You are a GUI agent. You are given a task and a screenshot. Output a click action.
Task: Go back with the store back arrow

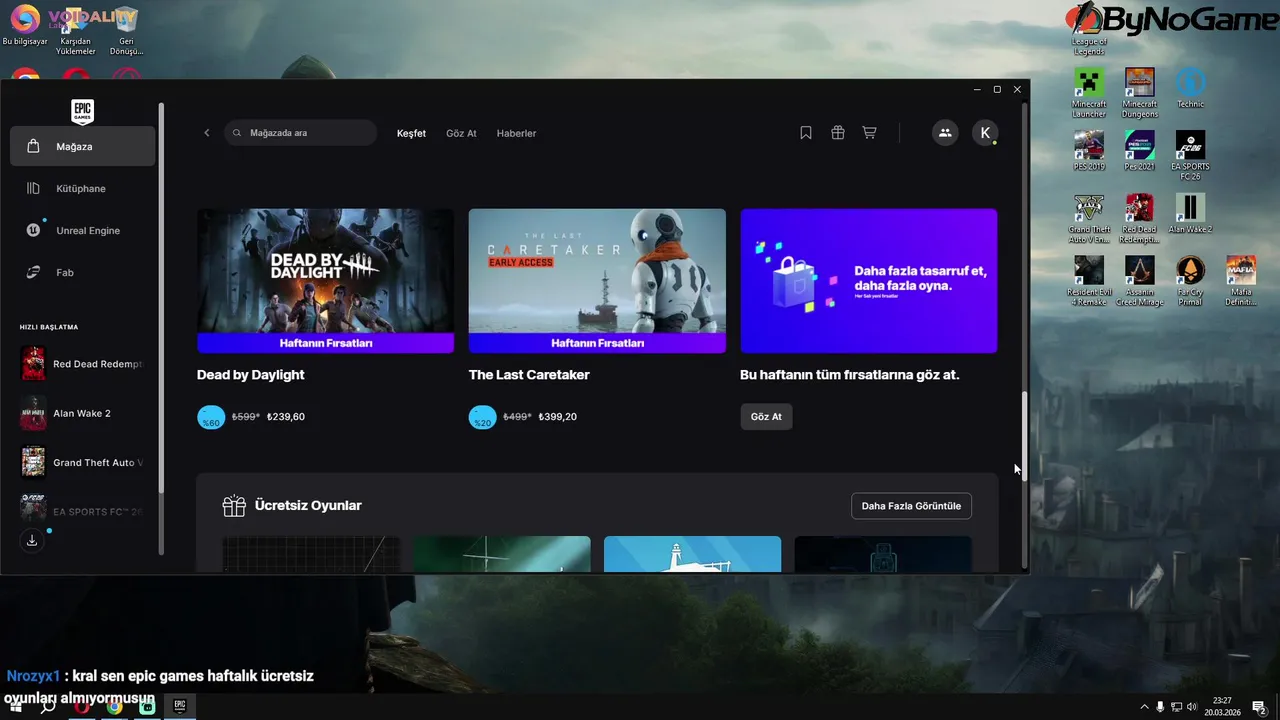pyautogui.click(x=207, y=133)
